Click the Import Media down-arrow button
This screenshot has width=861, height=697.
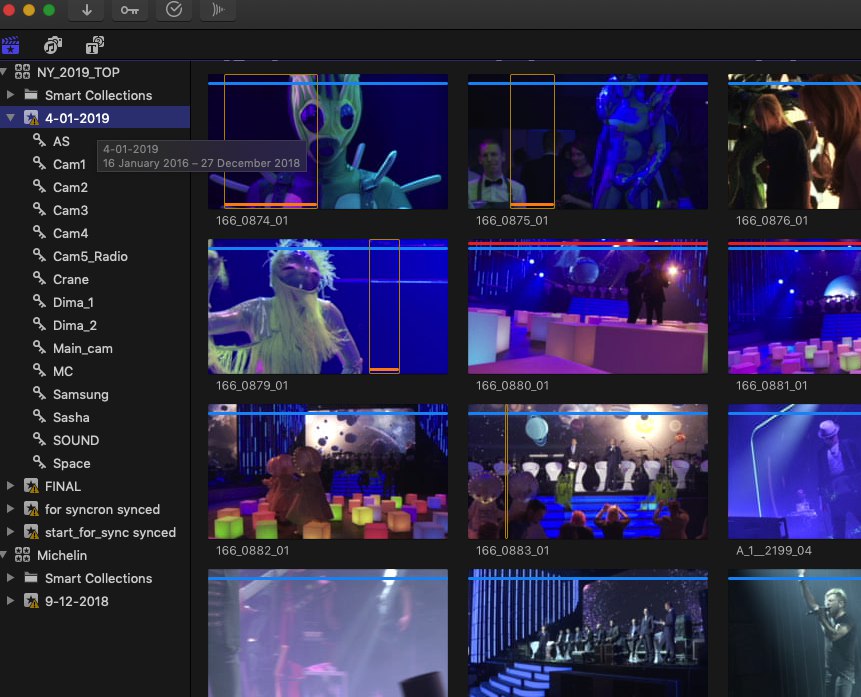coord(86,10)
